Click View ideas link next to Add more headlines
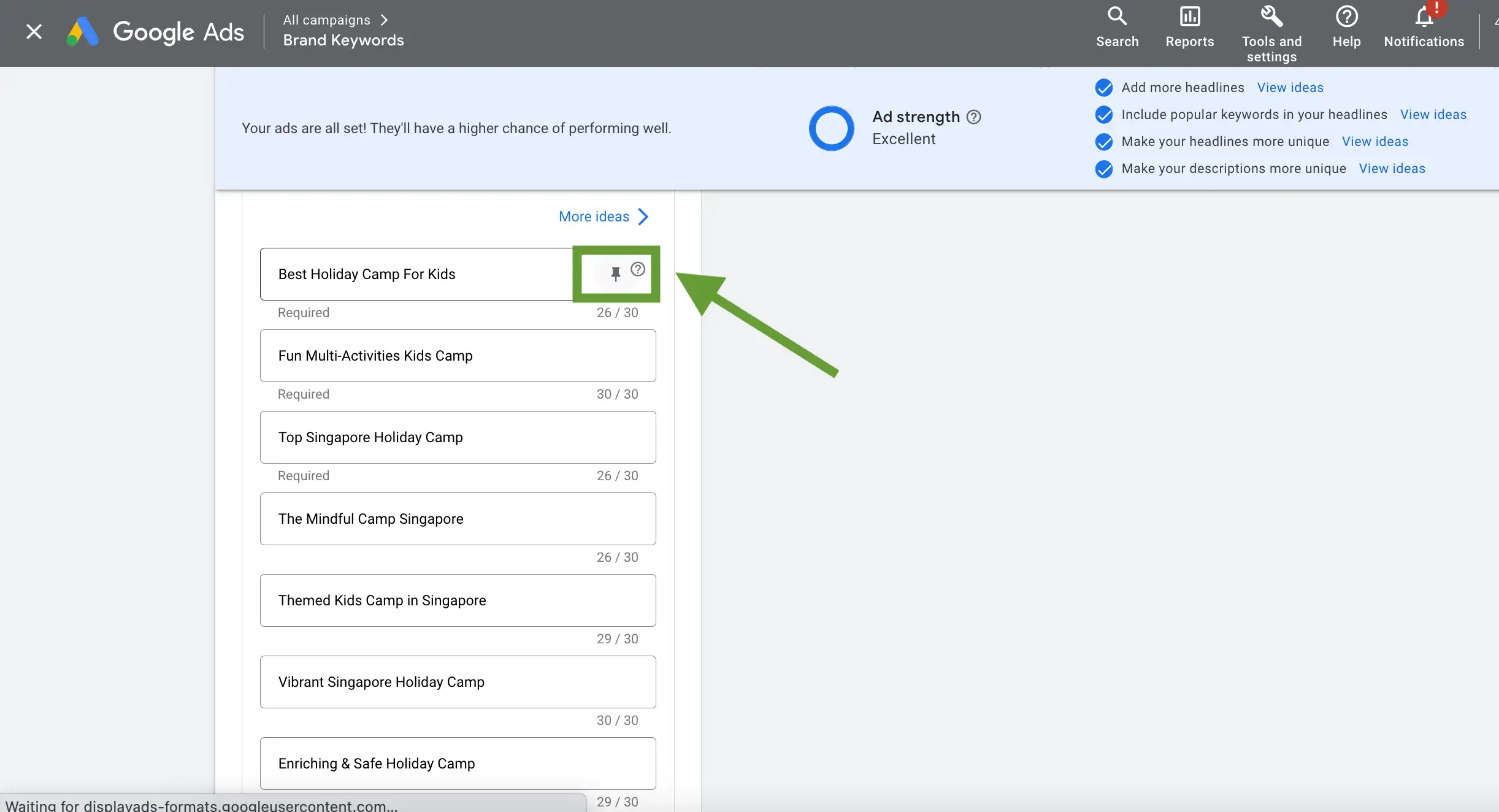The image size is (1499, 812). pyautogui.click(x=1290, y=88)
